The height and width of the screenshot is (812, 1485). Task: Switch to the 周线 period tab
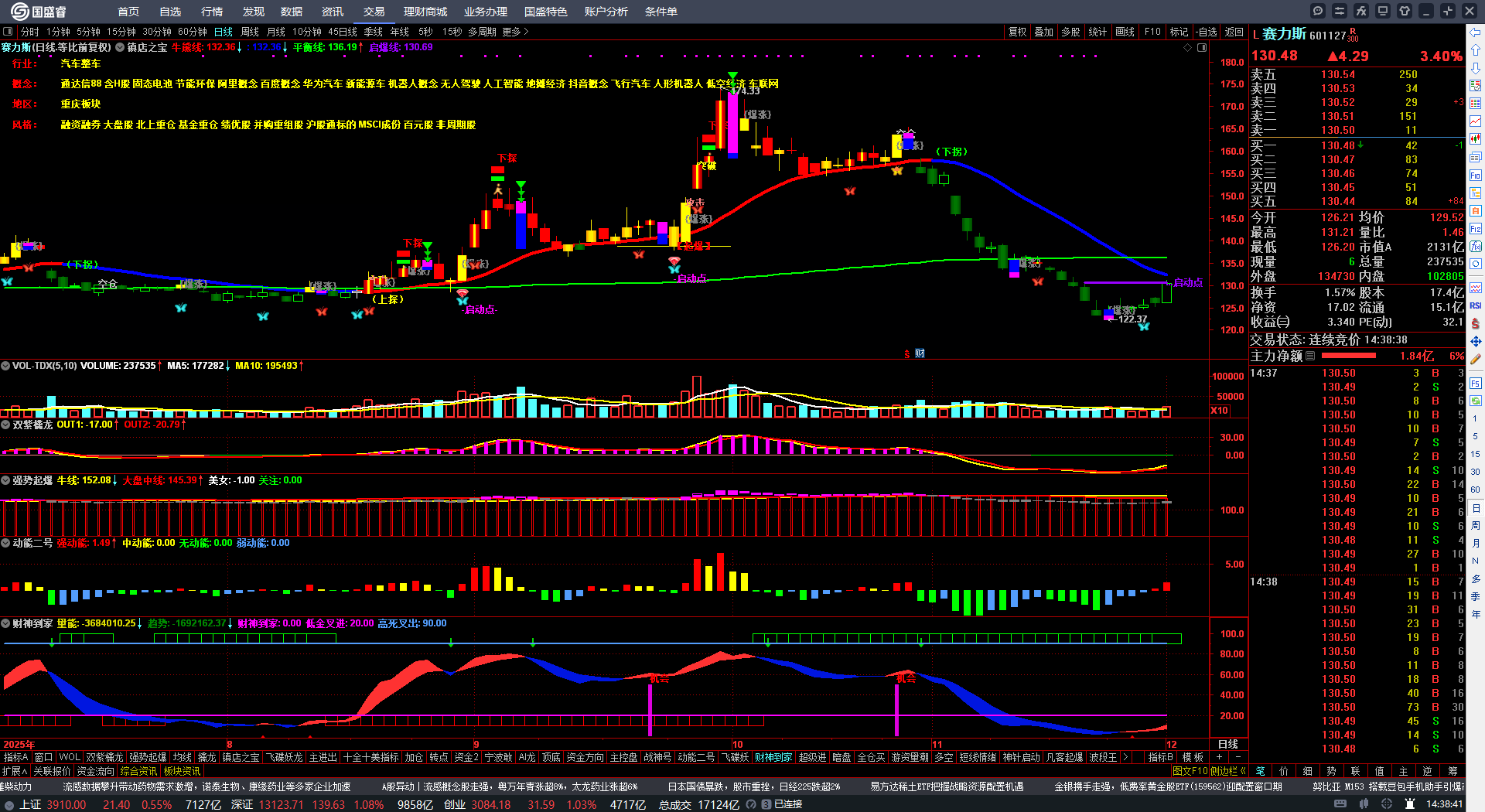pyautogui.click(x=250, y=32)
